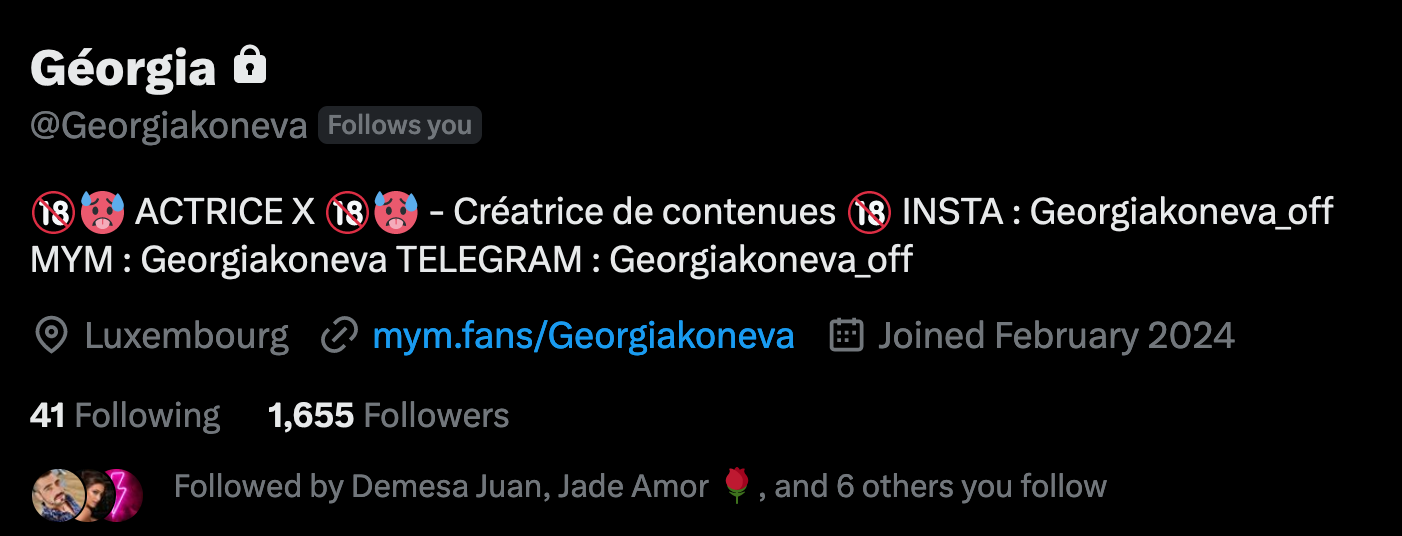Click the 'Joined February 2024' text
The width and height of the screenshot is (1402, 536).
coord(1056,336)
